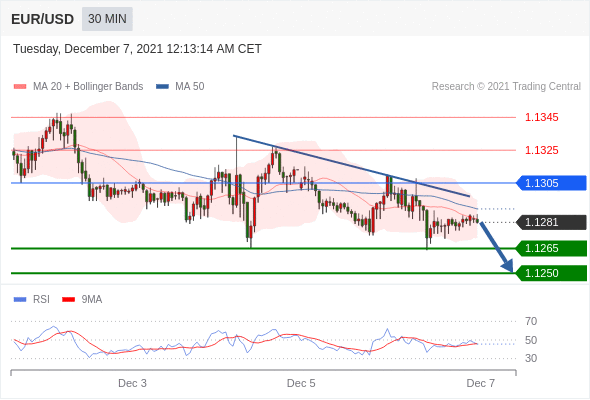The height and width of the screenshot is (400, 590).
Task: Click the Dec 5 axis label
Action: pyautogui.click(x=301, y=383)
